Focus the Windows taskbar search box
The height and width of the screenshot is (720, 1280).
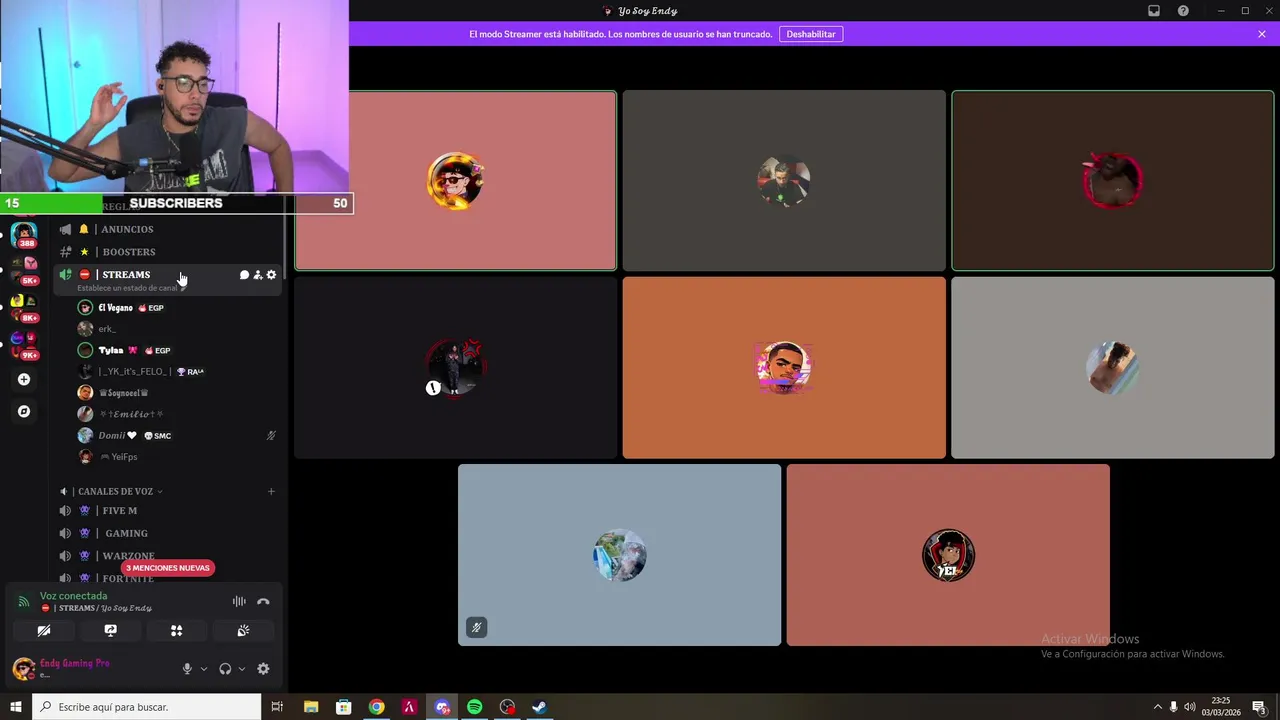tap(147, 707)
